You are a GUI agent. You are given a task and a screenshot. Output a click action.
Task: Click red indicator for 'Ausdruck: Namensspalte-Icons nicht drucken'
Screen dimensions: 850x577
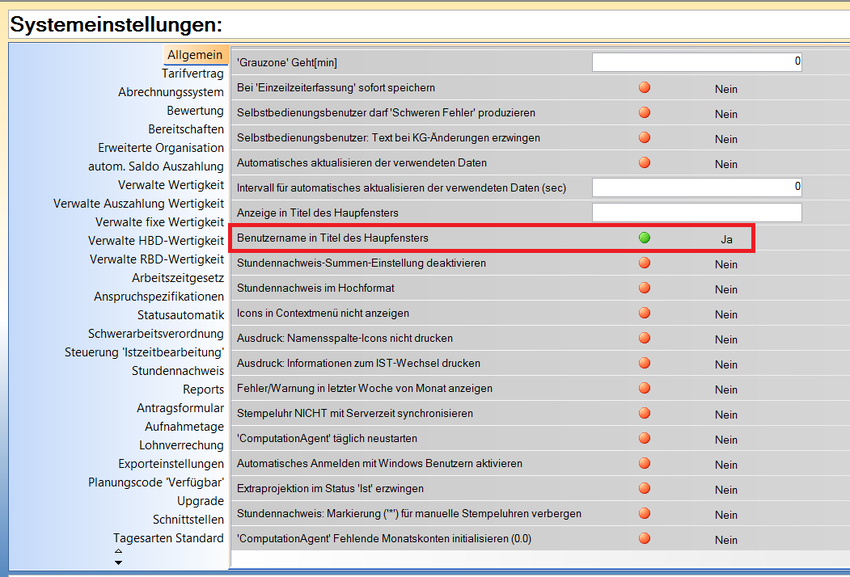644,338
